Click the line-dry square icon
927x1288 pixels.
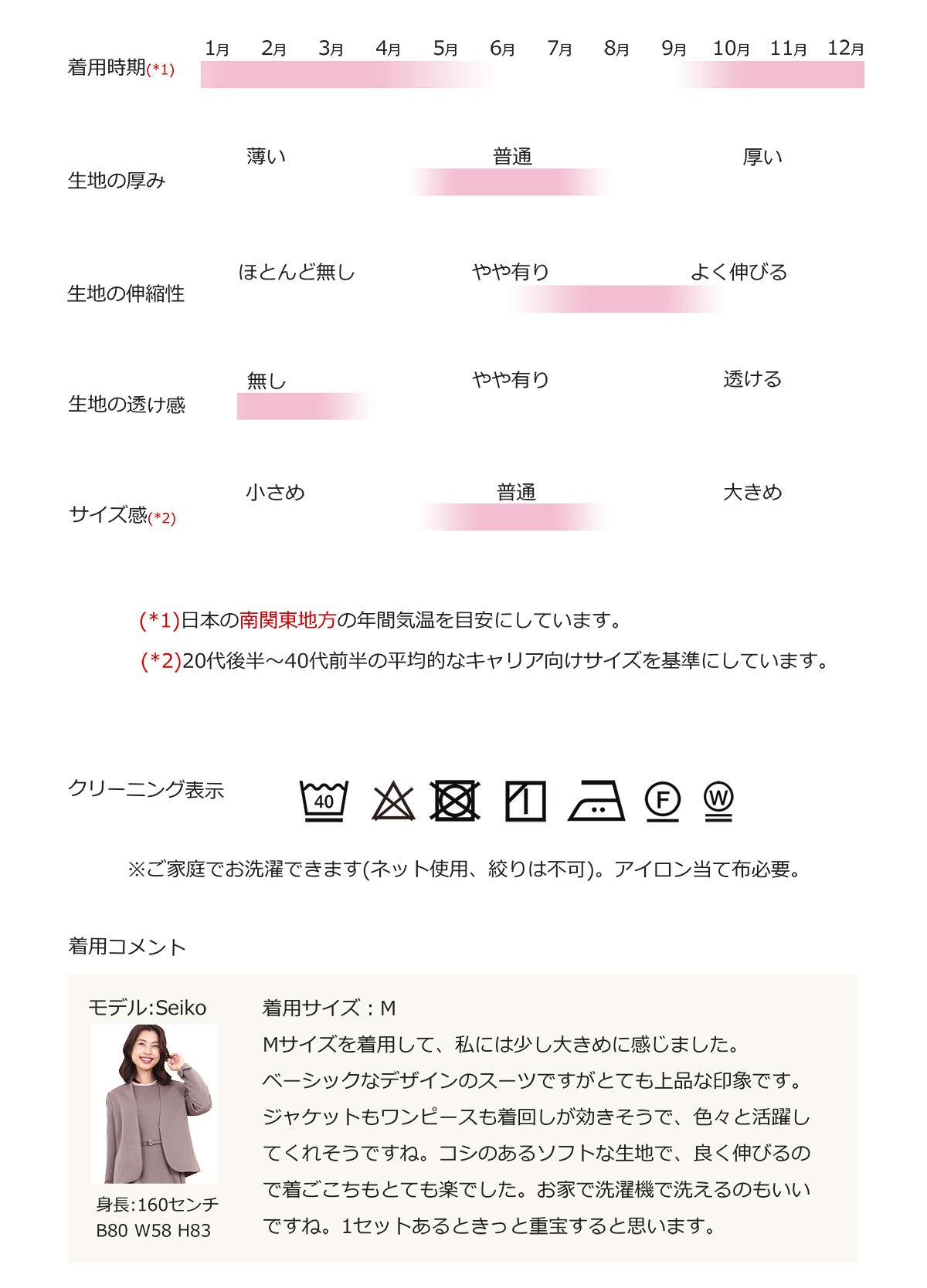[525, 801]
